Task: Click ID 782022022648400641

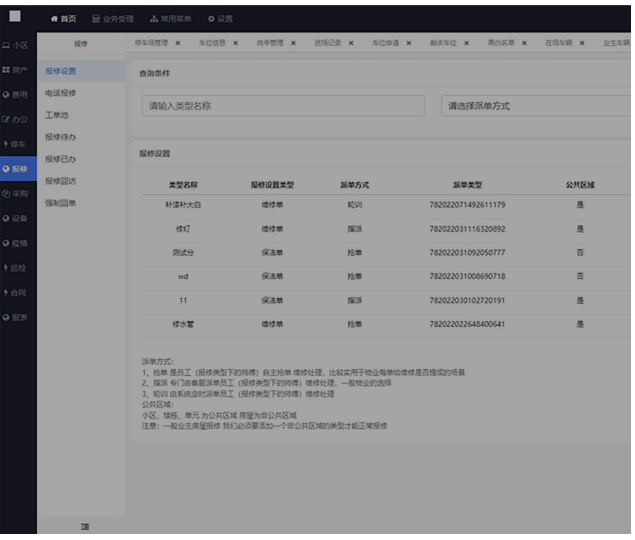Action: (467, 324)
